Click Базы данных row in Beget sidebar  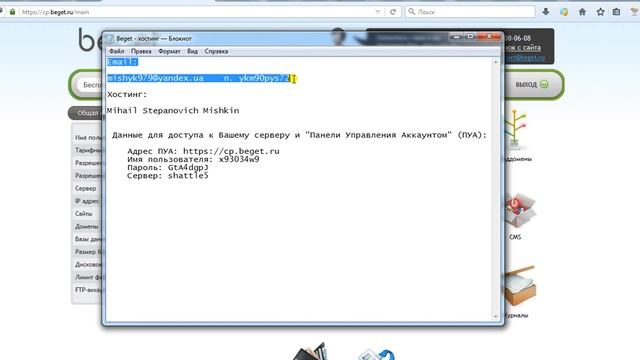coord(87,239)
